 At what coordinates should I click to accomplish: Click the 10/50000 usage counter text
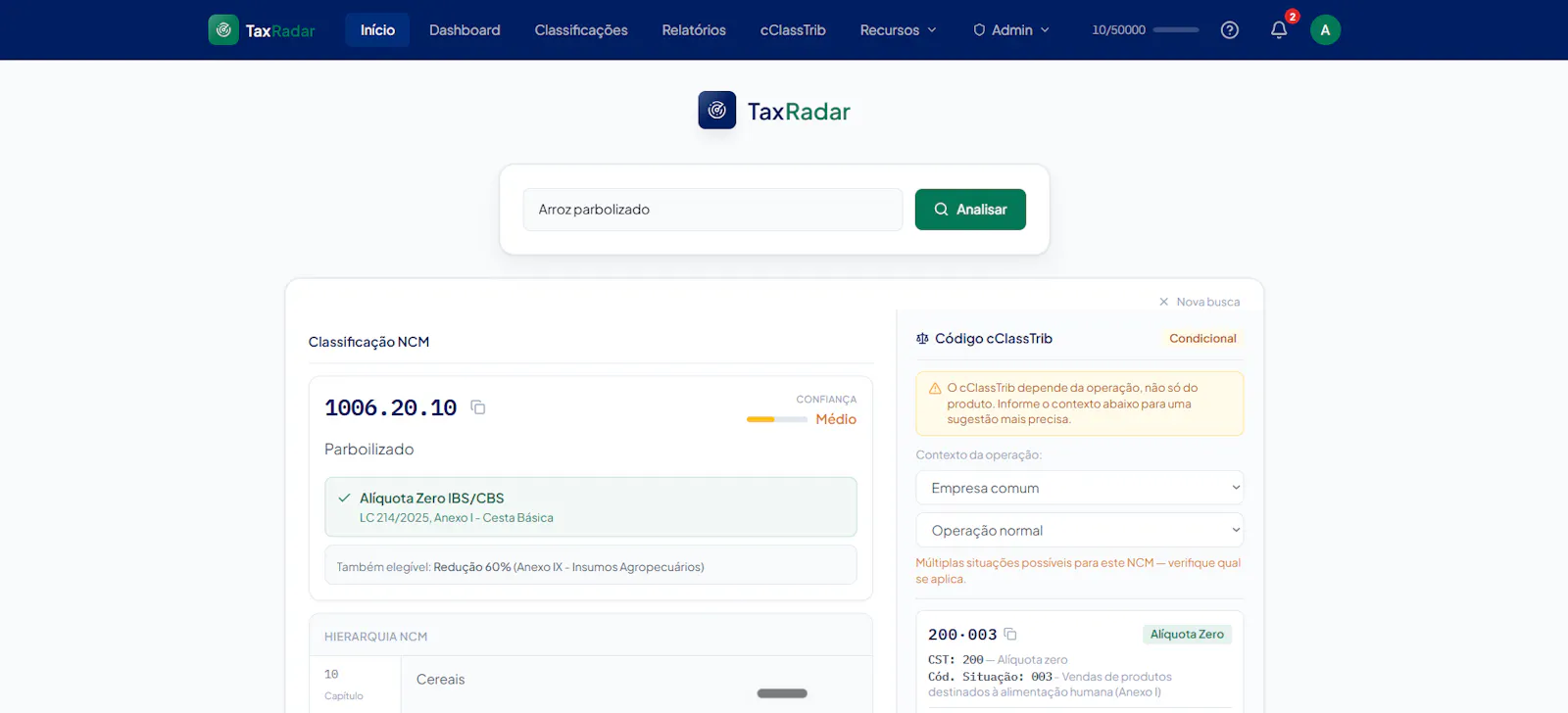[x=1118, y=30]
